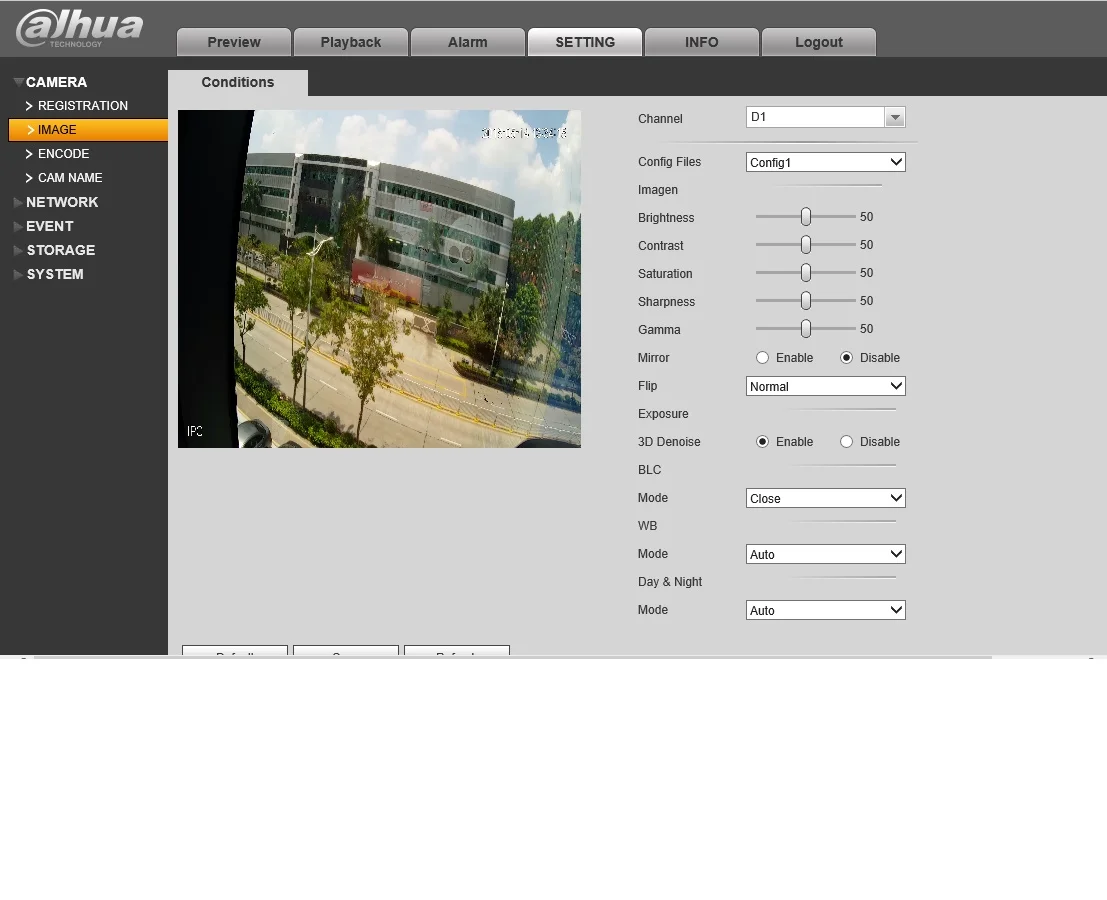Viewport: 1107px width, 900px height.
Task: Adjust the Gamma slider handle
Action: [806, 329]
